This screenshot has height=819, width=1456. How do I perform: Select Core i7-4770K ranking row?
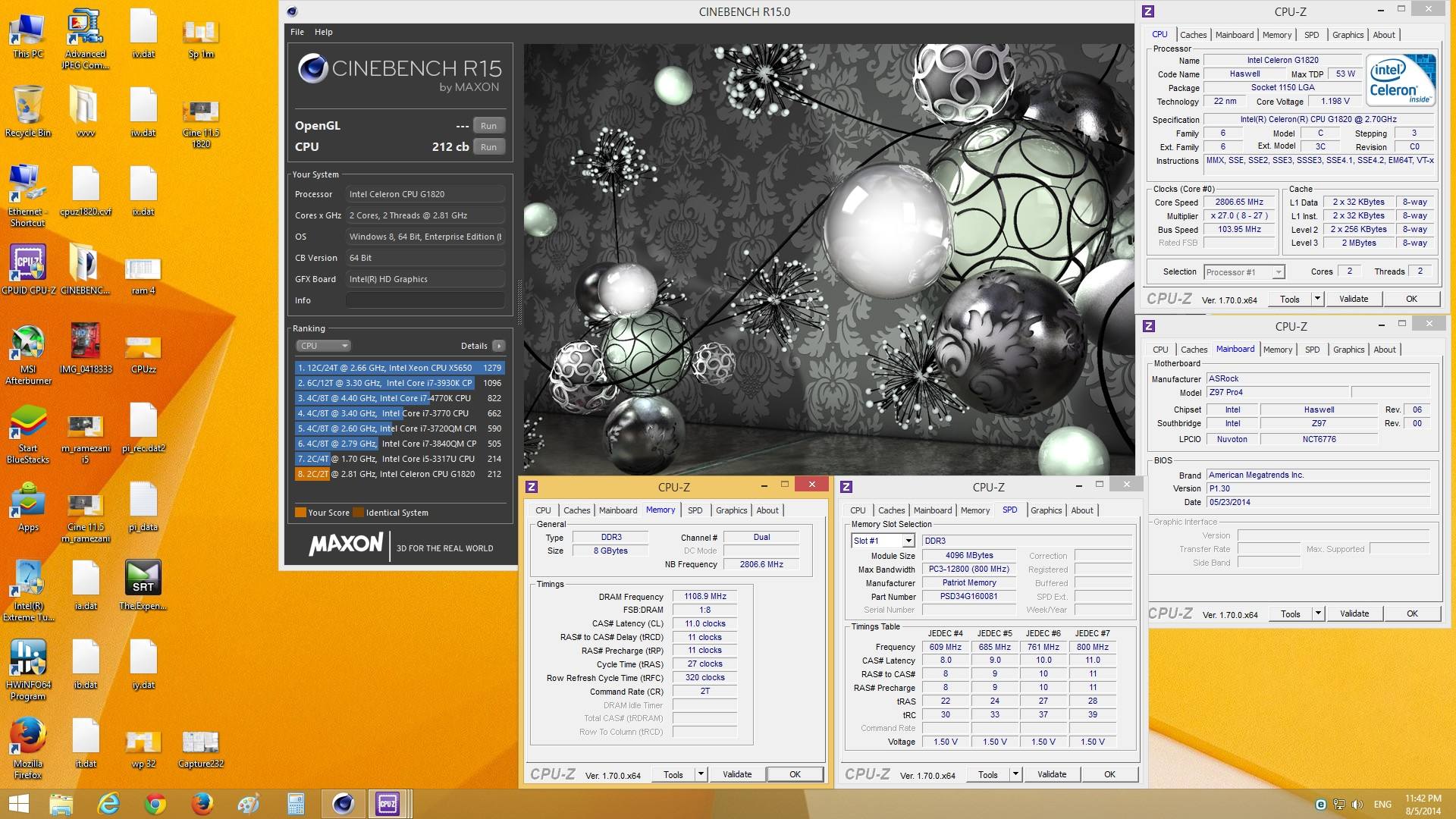(x=400, y=398)
